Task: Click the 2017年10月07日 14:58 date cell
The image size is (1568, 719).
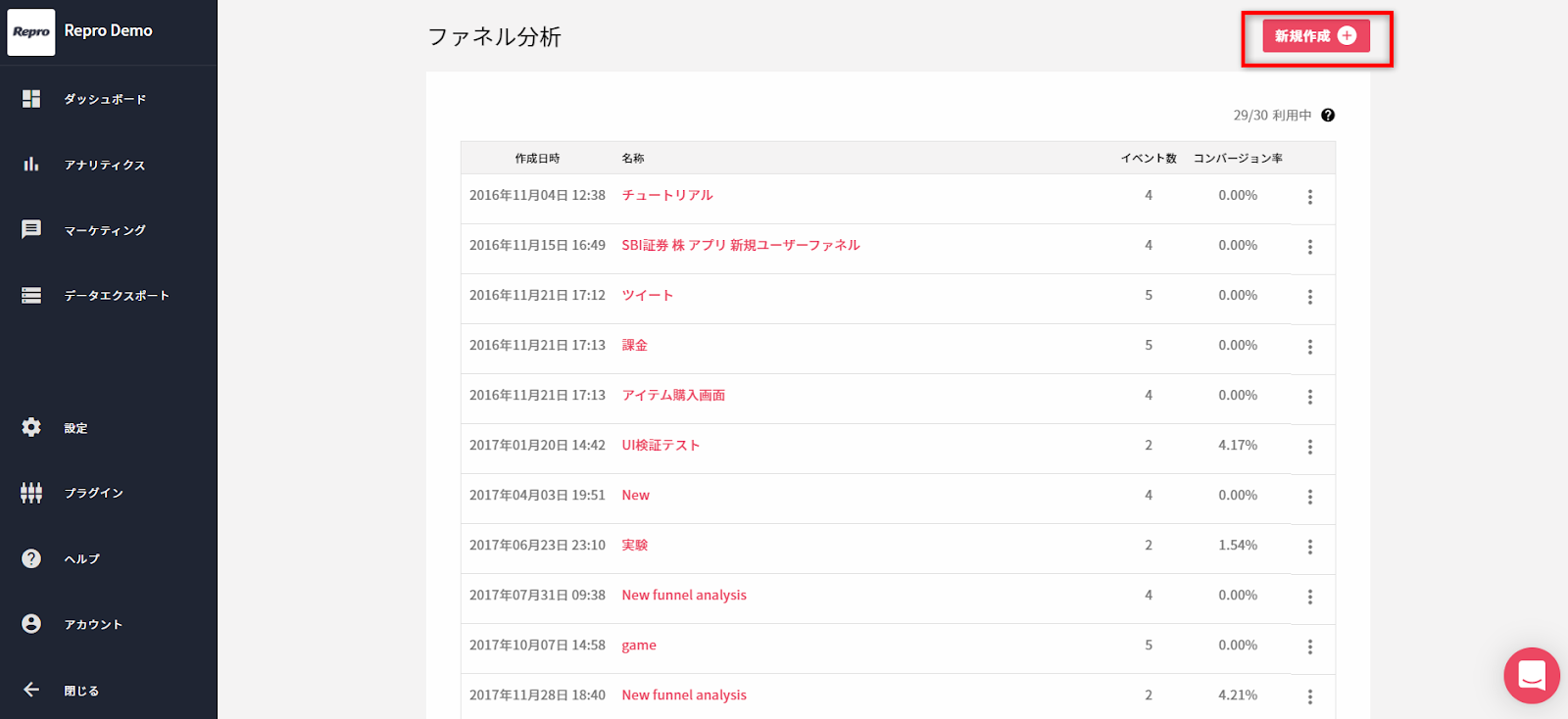Action: pyautogui.click(x=537, y=645)
